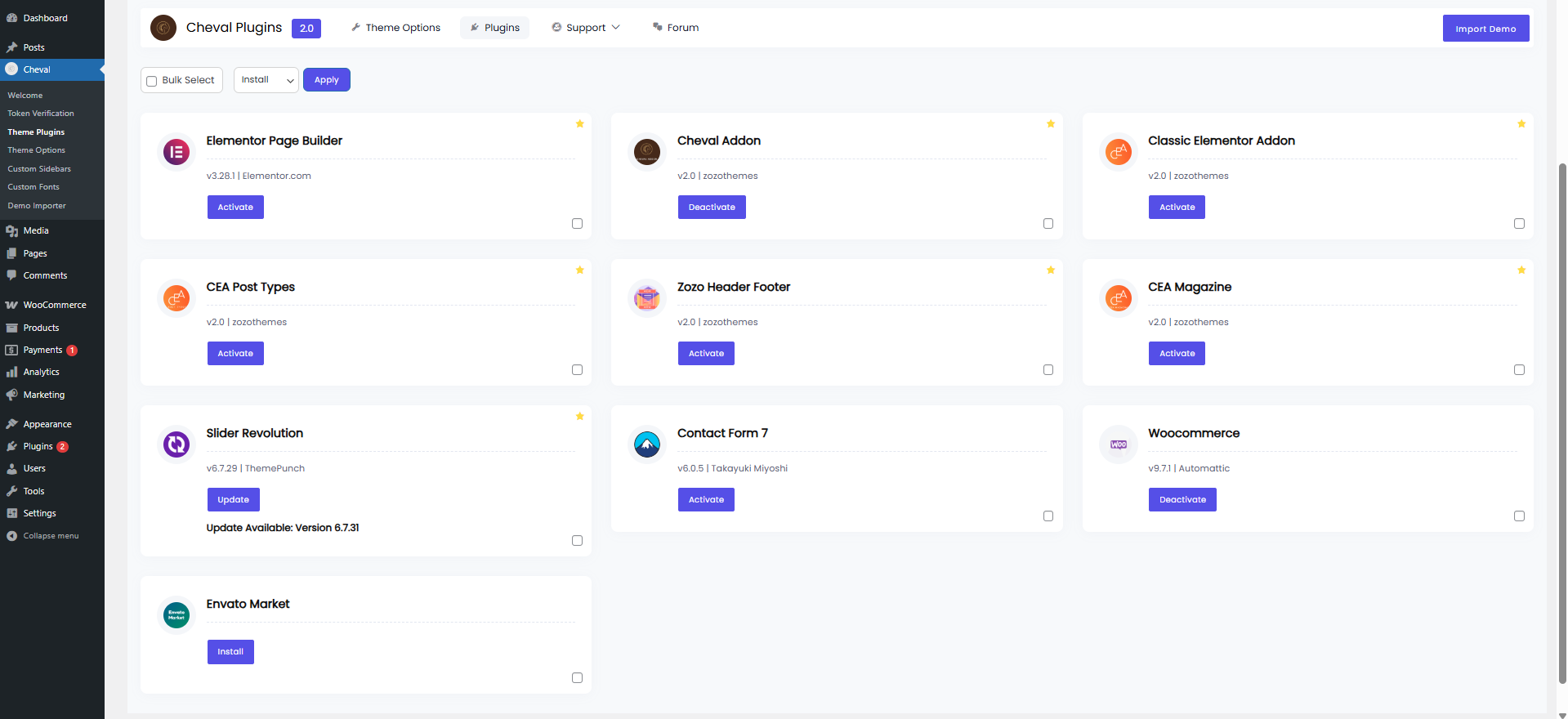Image resolution: width=1568 pixels, height=719 pixels.
Task: Deactivate the Cheval Addon plugin
Action: (712, 208)
